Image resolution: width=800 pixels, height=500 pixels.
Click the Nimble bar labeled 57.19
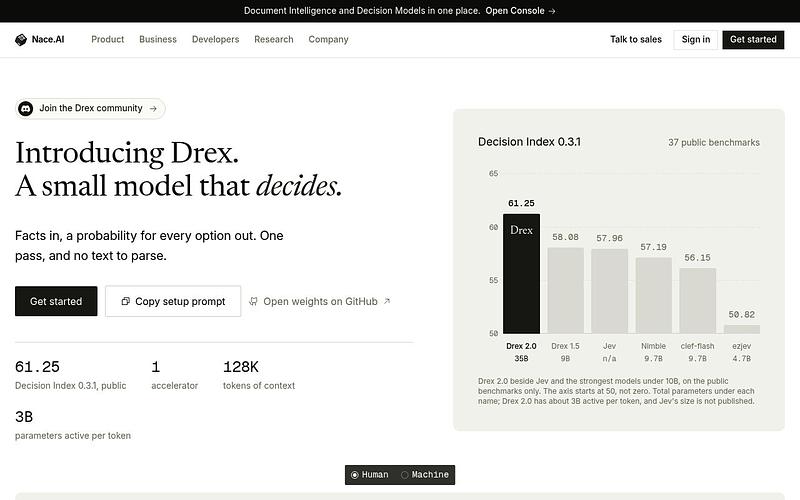pyautogui.click(x=654, y=295)
